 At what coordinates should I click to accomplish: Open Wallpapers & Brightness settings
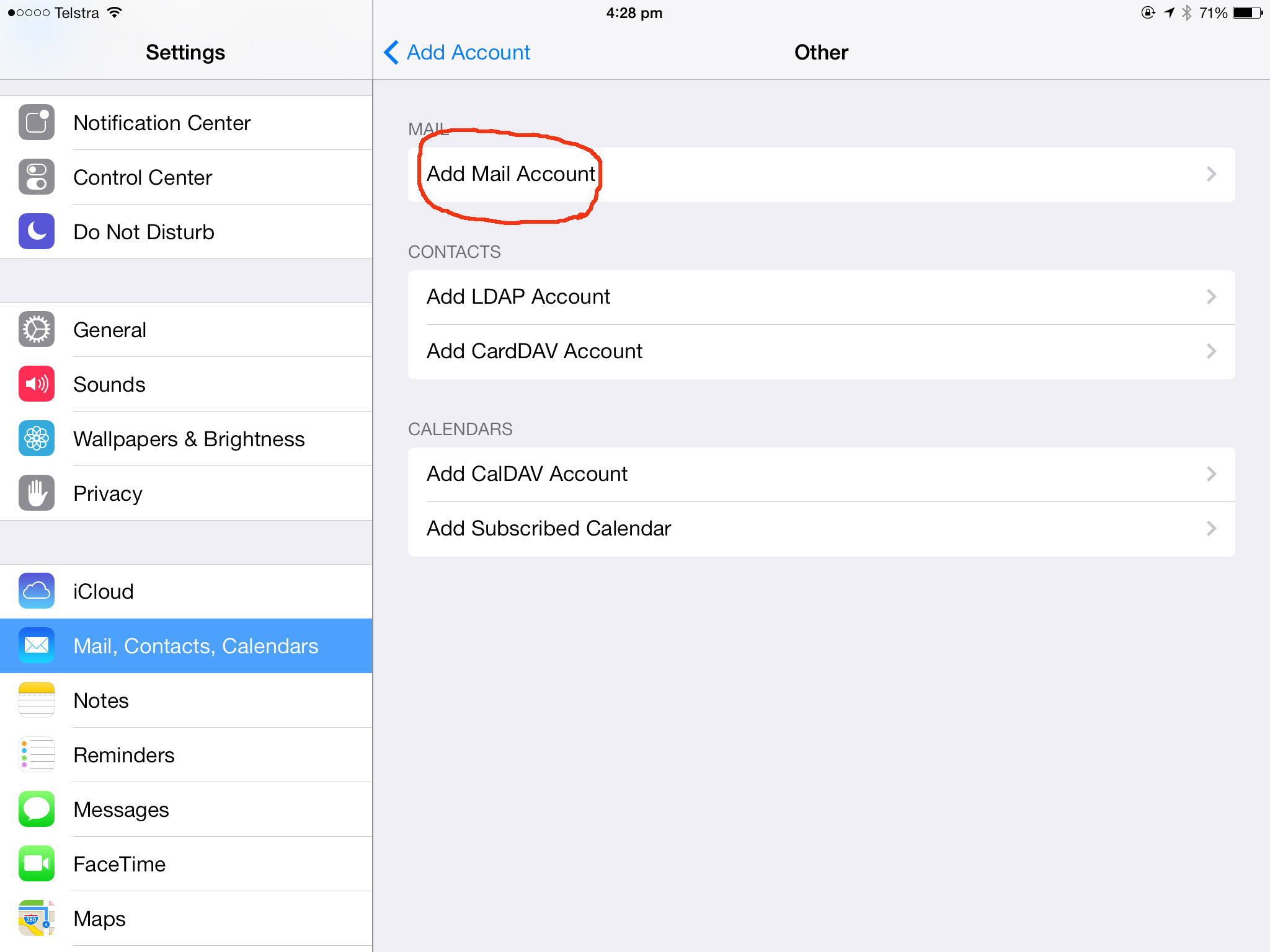coord(186,439)
